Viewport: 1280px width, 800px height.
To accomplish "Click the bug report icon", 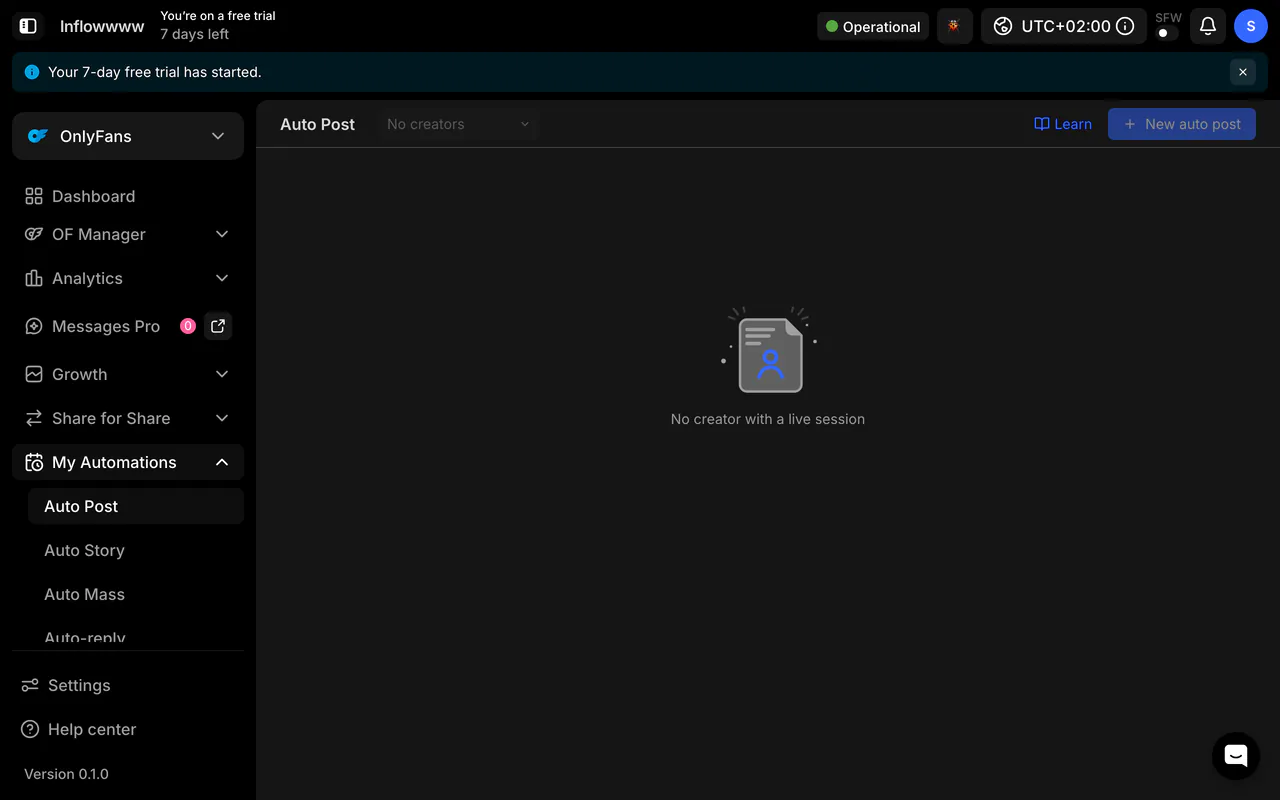I will click(x=954, y=26).
